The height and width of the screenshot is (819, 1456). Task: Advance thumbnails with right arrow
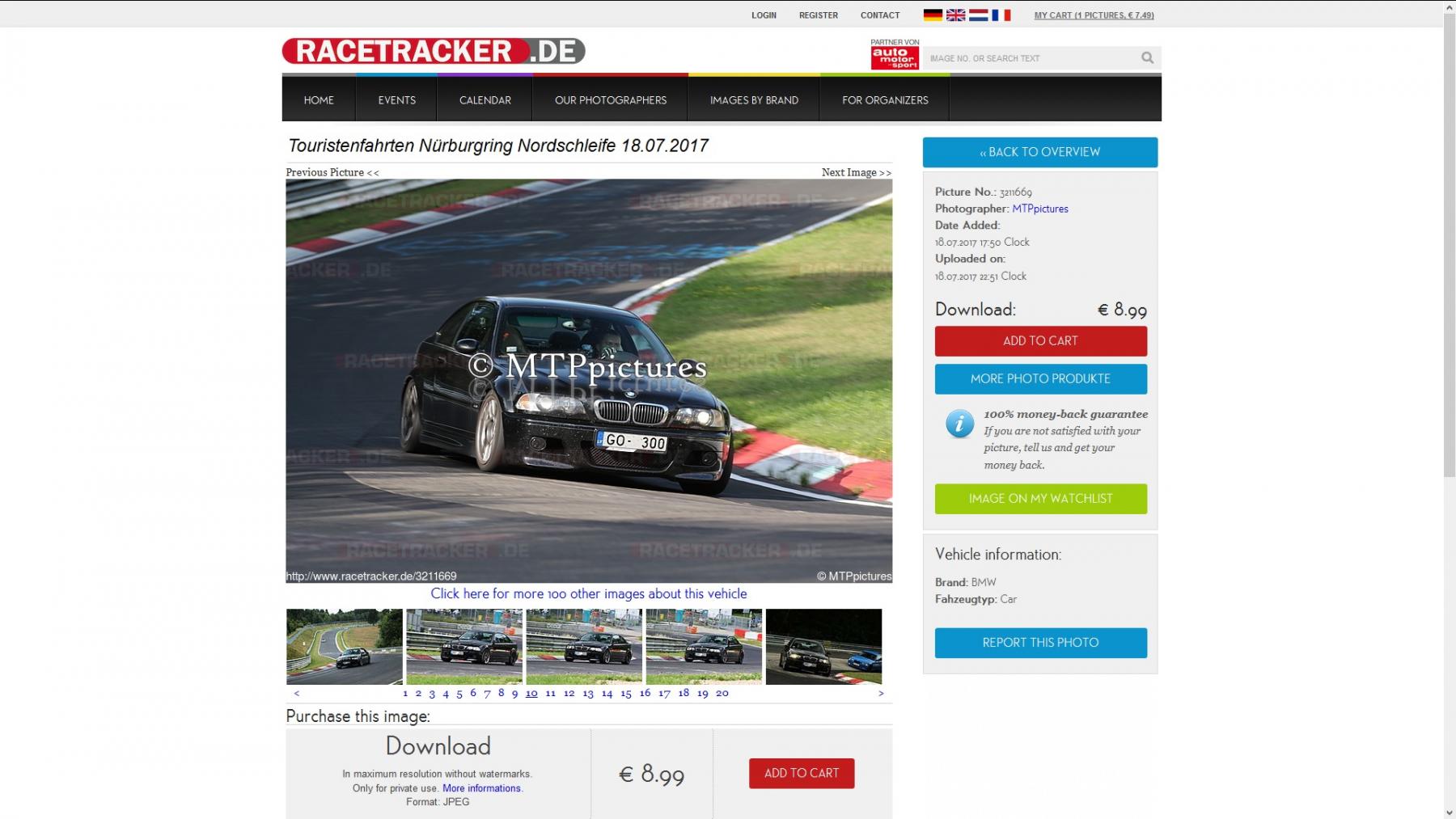(881, 694)
